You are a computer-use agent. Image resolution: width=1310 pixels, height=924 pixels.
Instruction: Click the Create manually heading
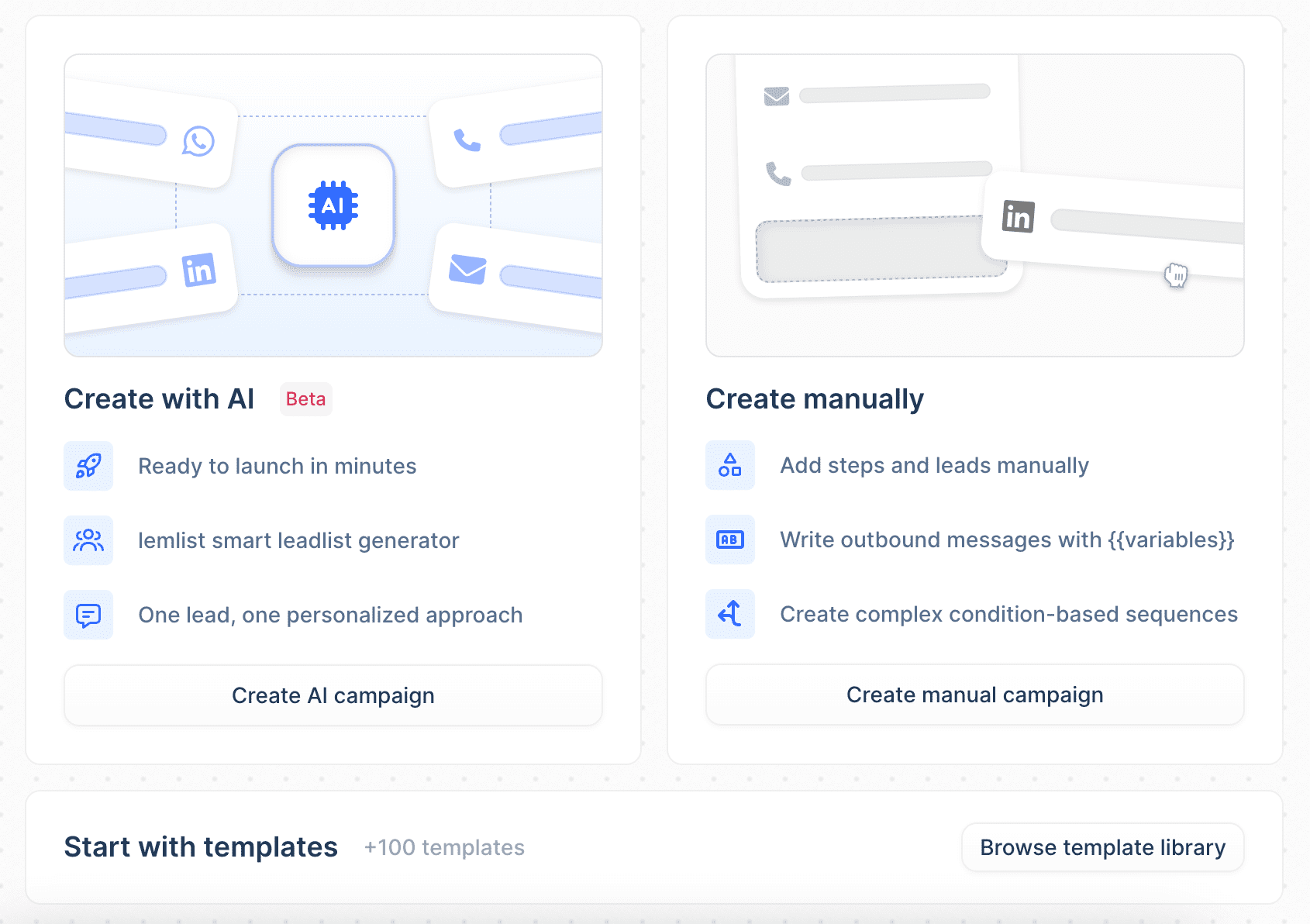pyautogui.click(x=814, y=399)
